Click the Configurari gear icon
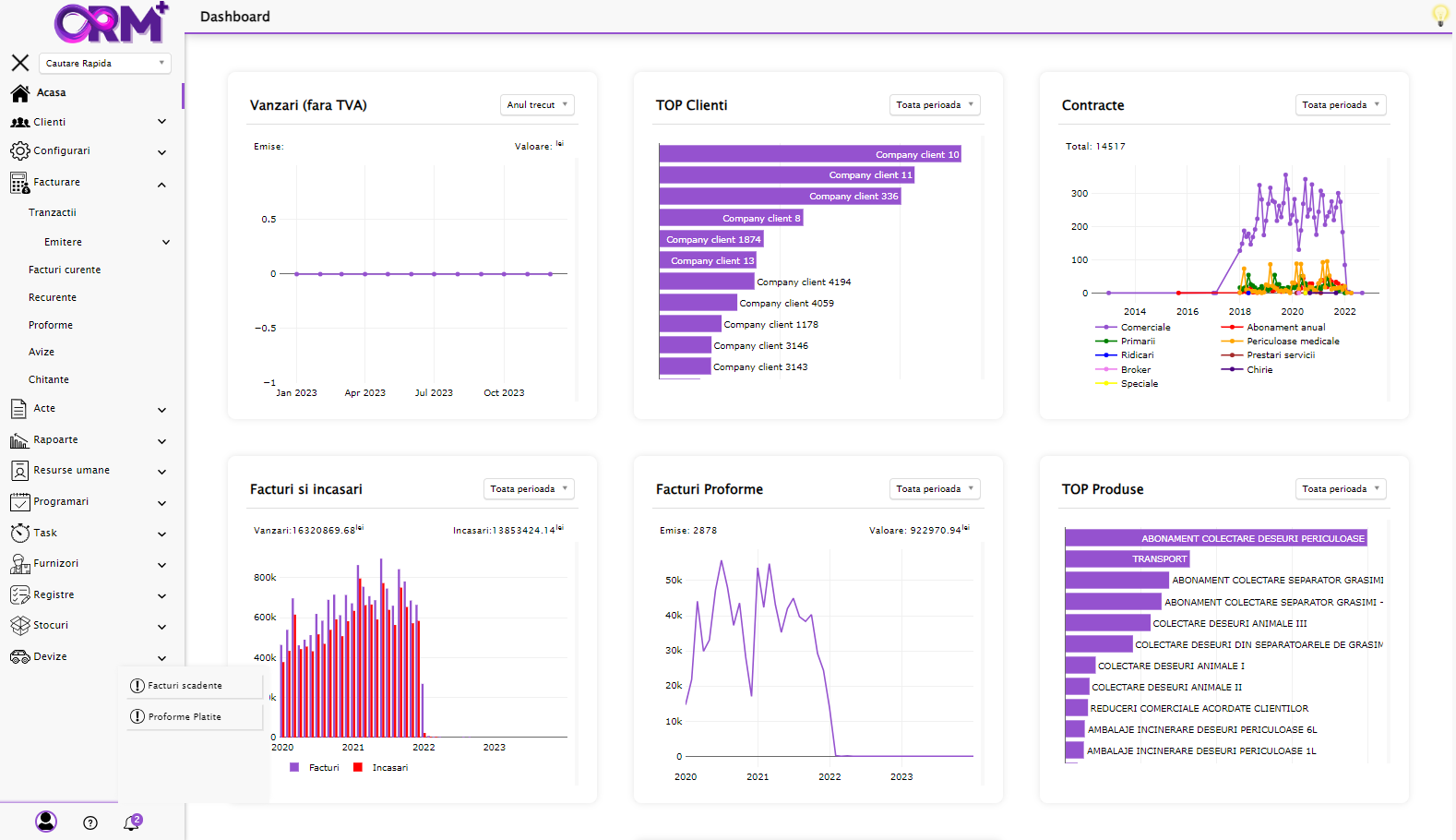The width and height of the screenshot is (1456, 840). coord(19,151)
